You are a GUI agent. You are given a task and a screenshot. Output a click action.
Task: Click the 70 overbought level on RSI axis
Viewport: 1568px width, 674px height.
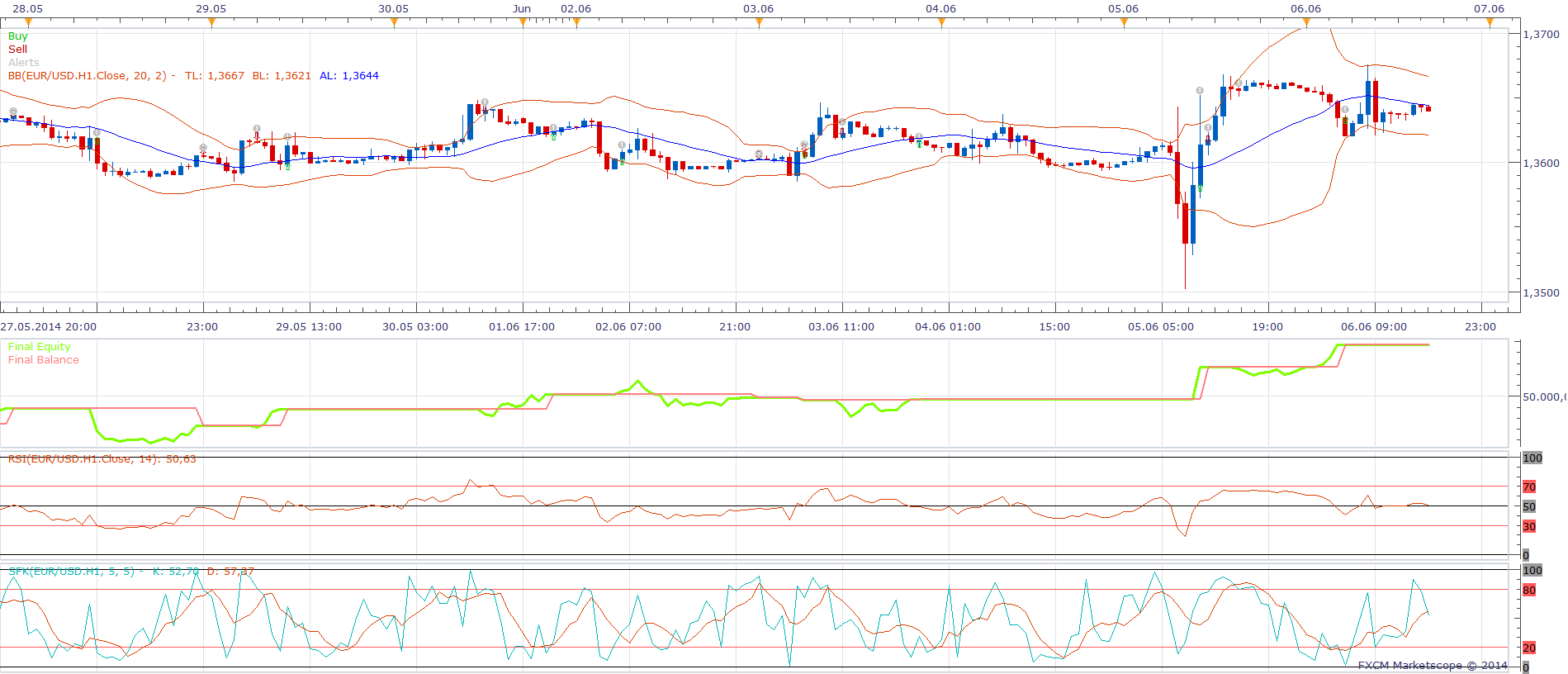(x=1529, y=487)
